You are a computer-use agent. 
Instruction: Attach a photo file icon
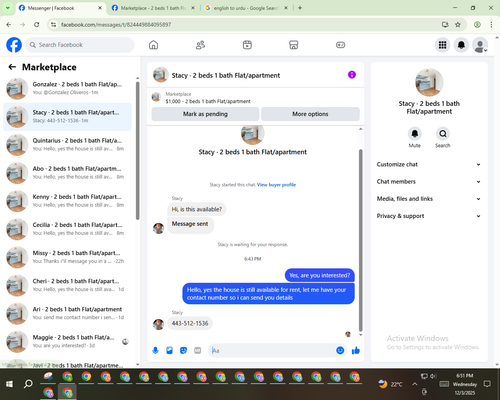point(169,350)
